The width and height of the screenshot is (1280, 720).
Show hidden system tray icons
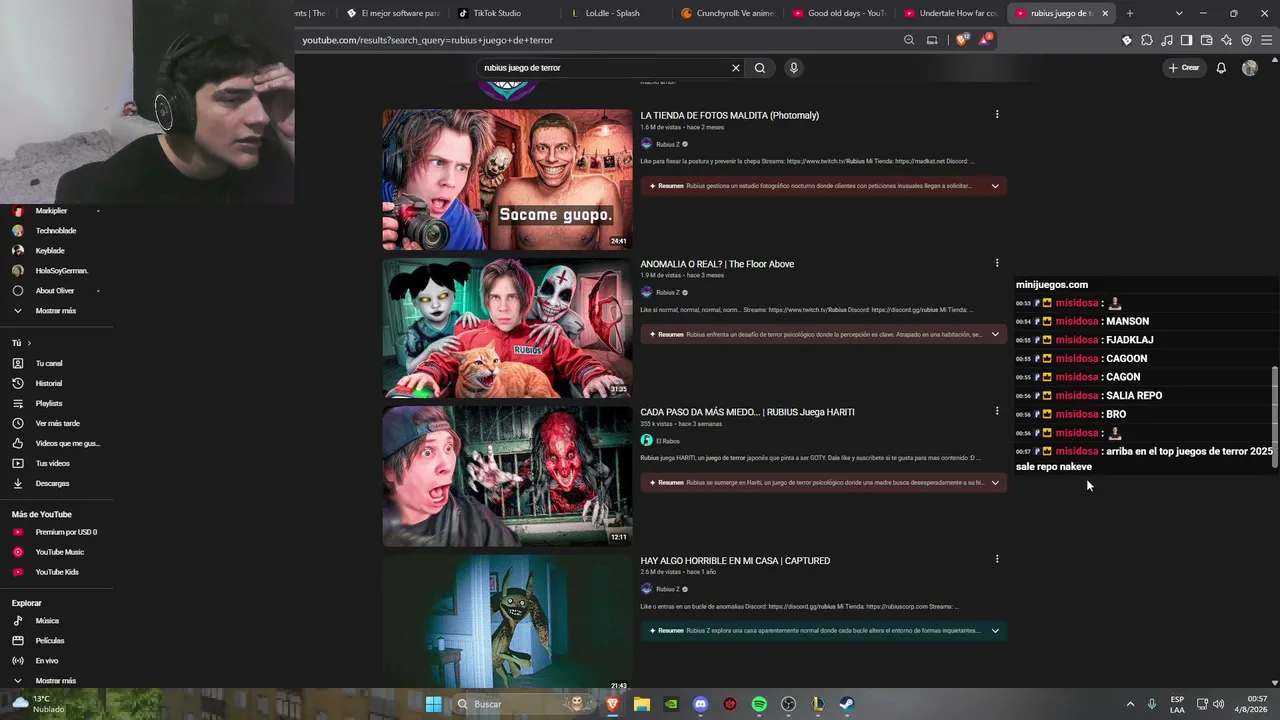coord(1131,704)
